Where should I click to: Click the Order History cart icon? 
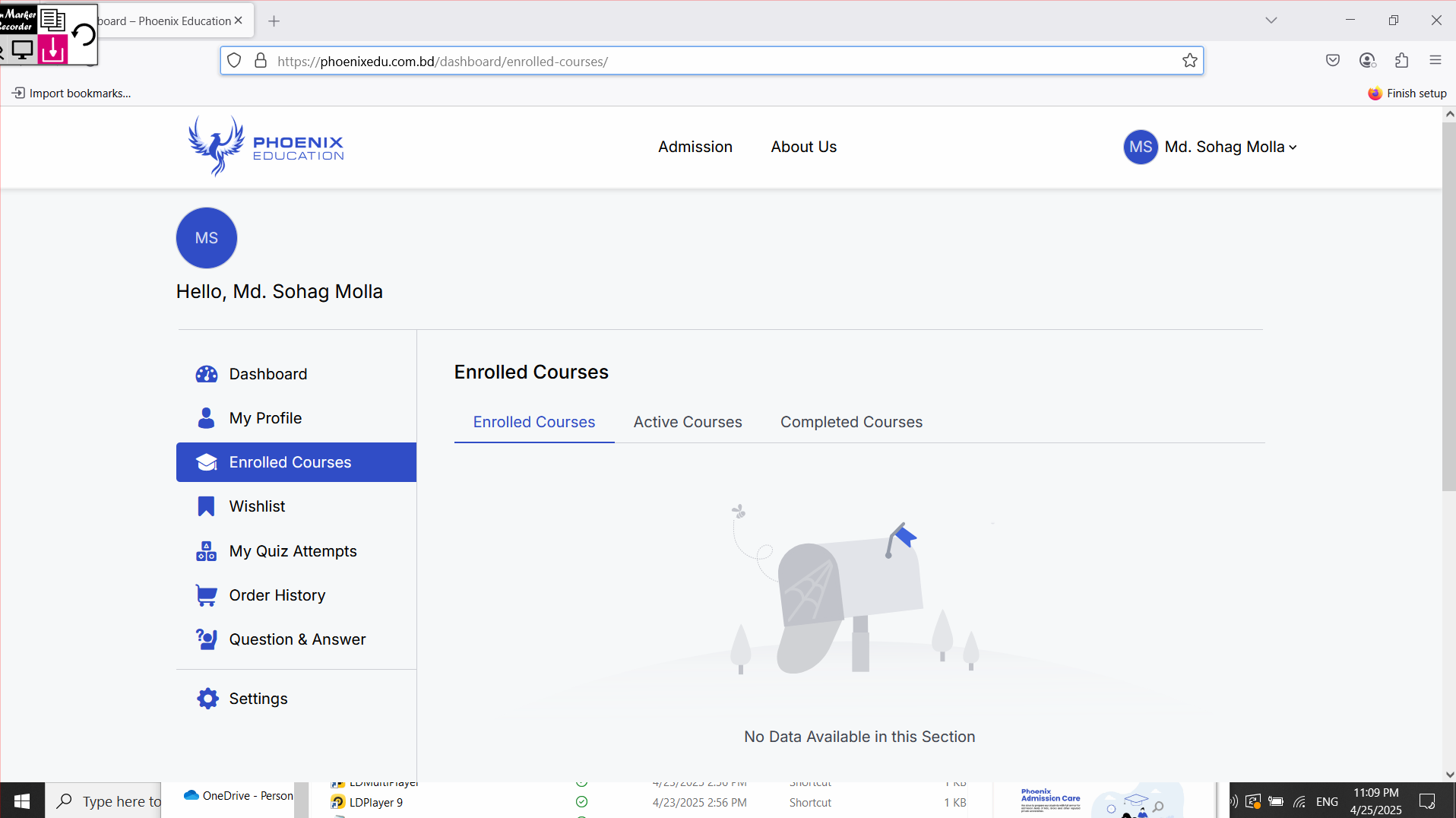coord(206,595)
